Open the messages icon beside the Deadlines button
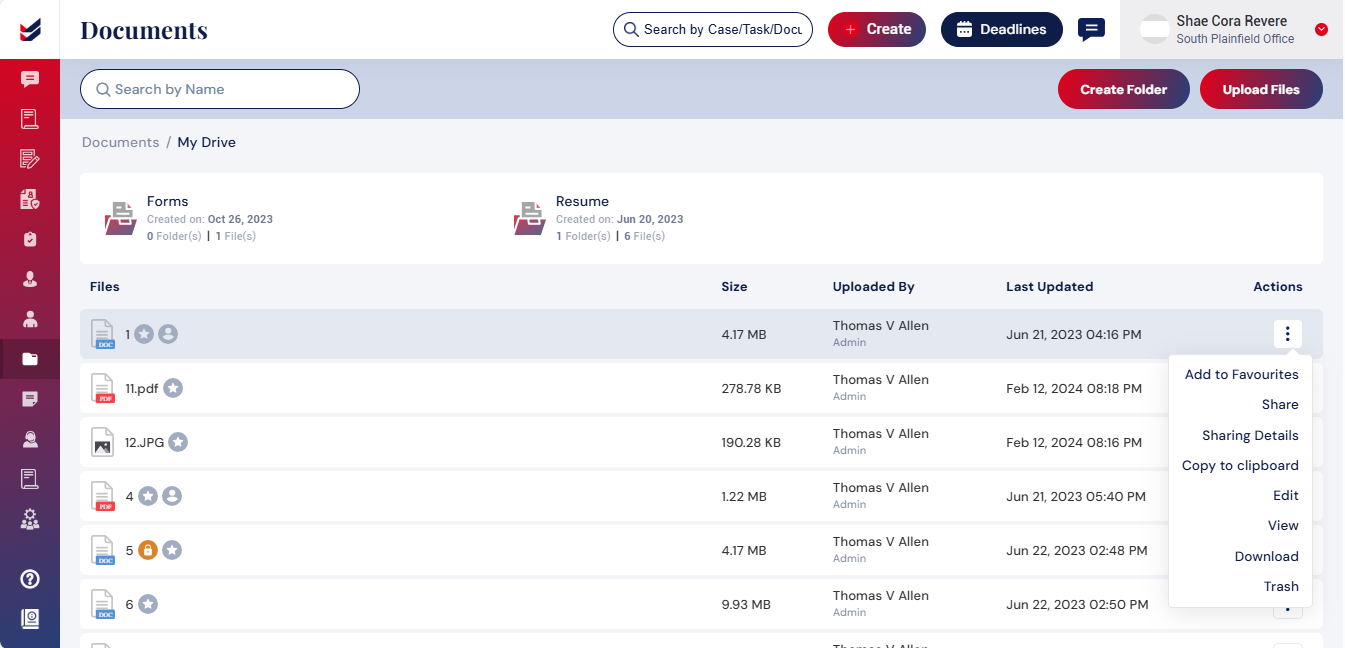This screenshot has height=648, width=1345. tap(1091, 30)
